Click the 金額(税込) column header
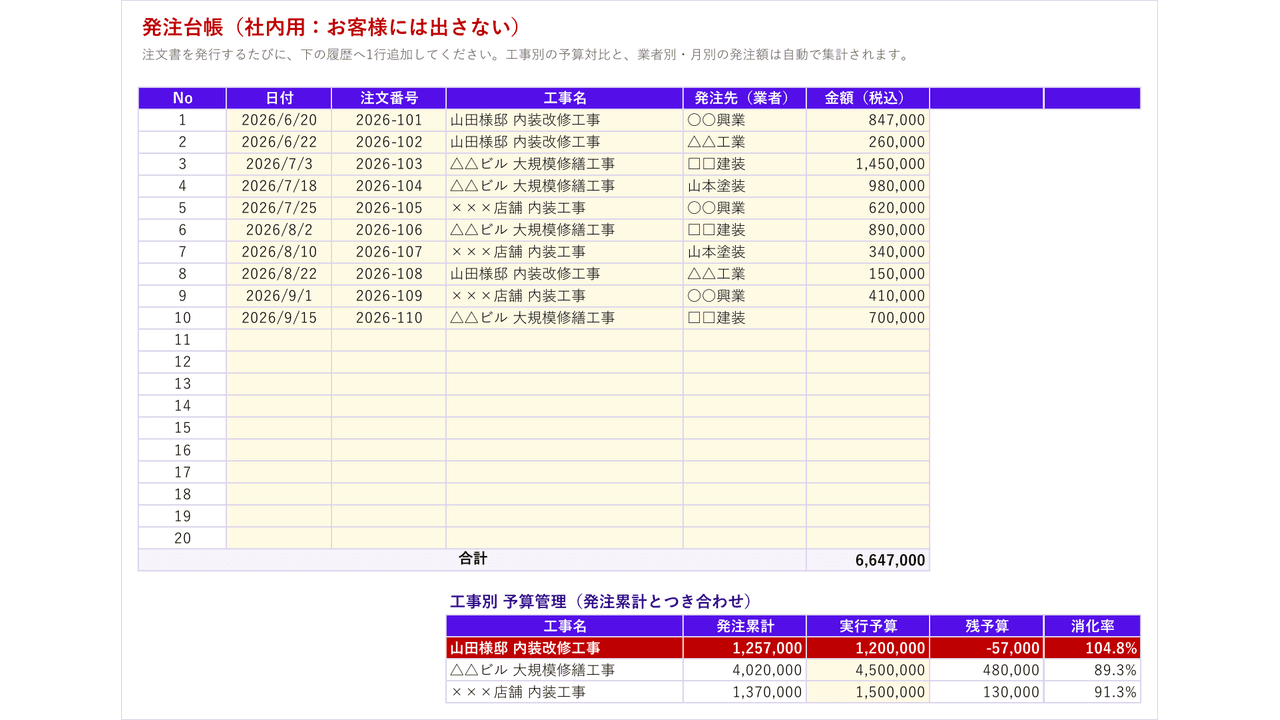1280x720 pixels. (x=868, y=98)
